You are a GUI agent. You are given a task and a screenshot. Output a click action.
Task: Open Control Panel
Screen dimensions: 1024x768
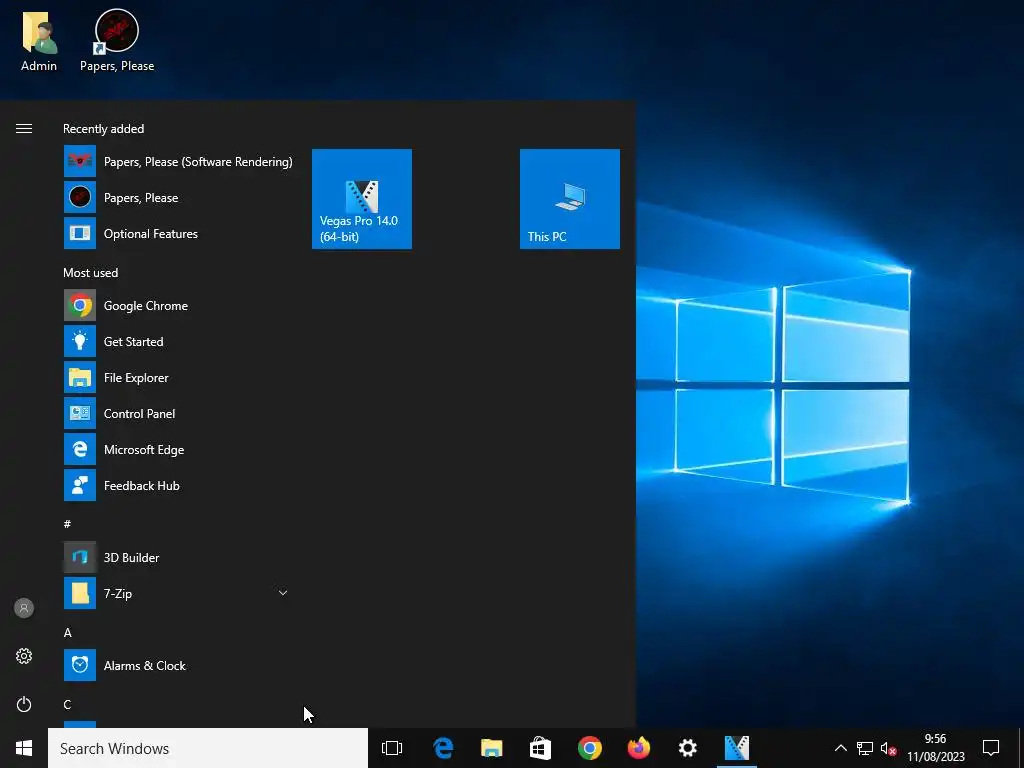[x=178, y=413]
